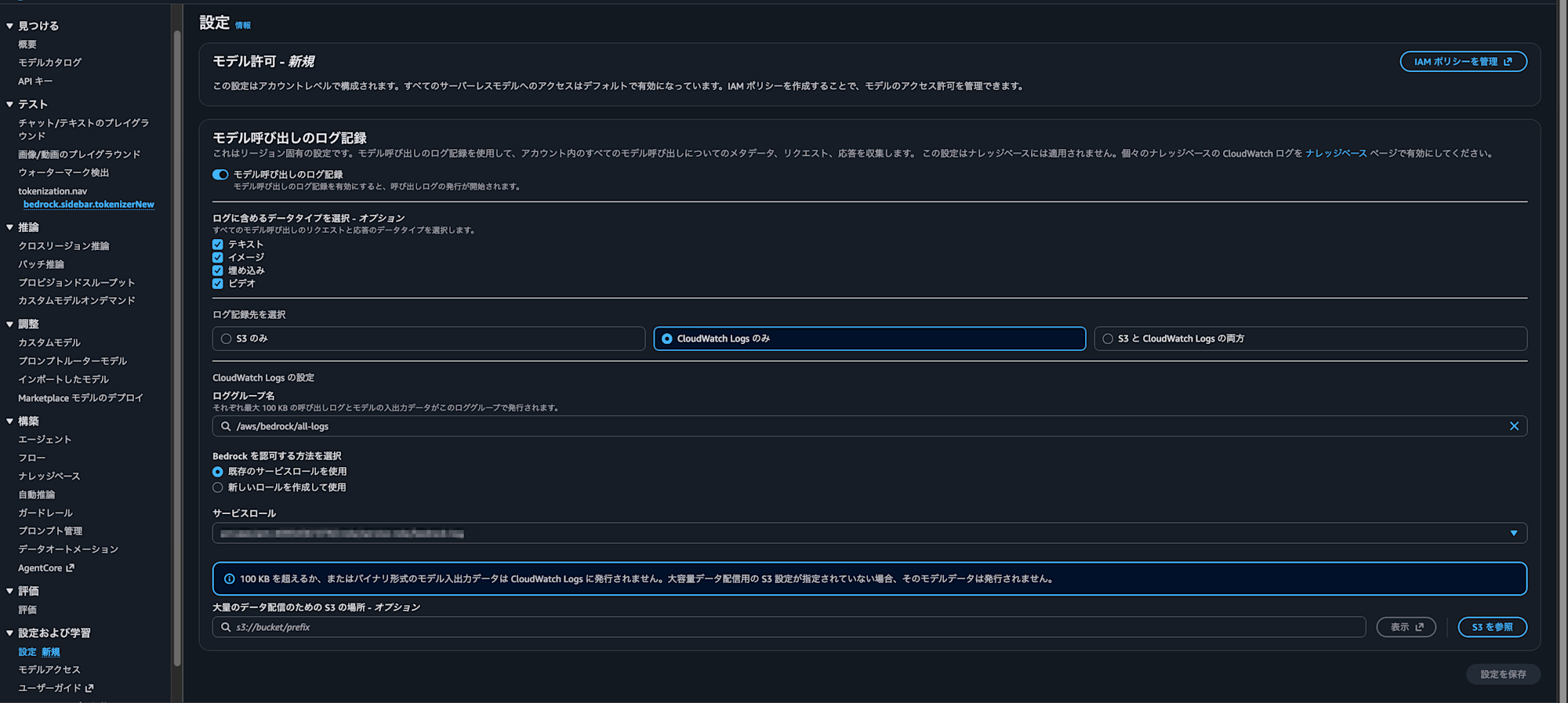
Task: Collapse the 設定および学習 sidebar section
Action: tap(9, 633)
